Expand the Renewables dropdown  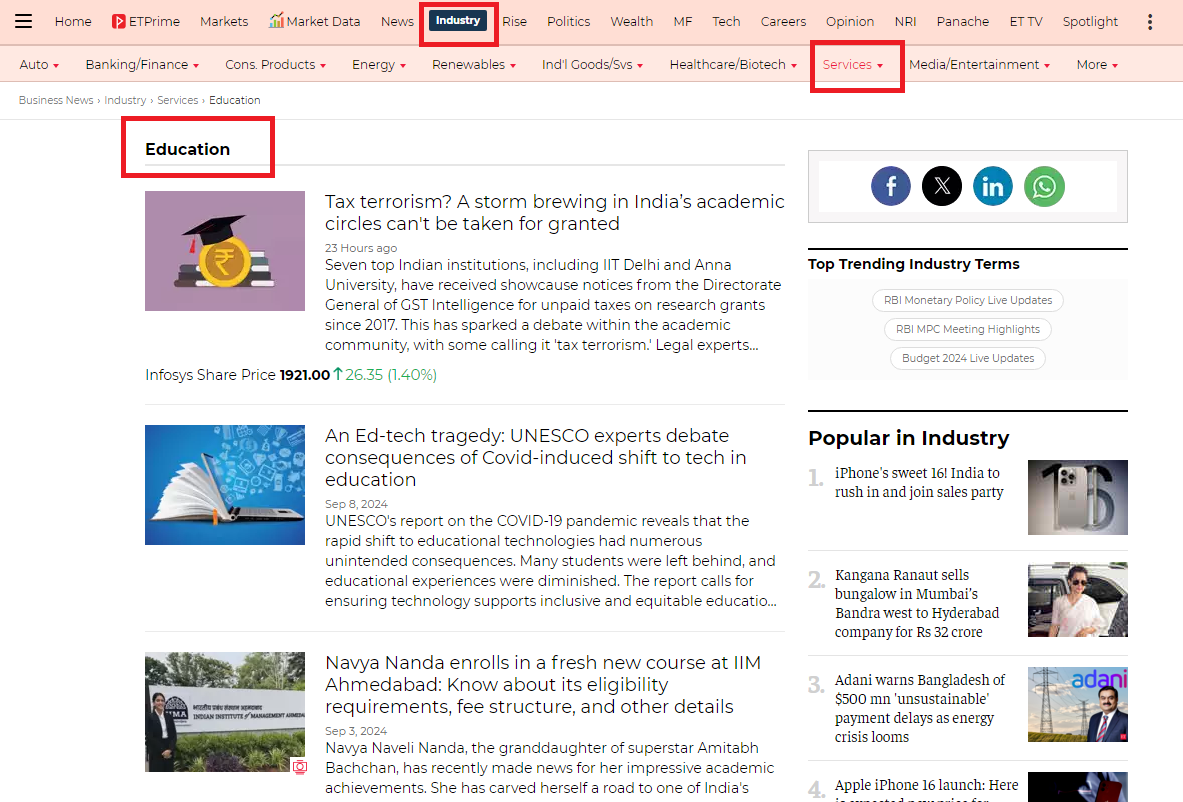click(474, 65)
